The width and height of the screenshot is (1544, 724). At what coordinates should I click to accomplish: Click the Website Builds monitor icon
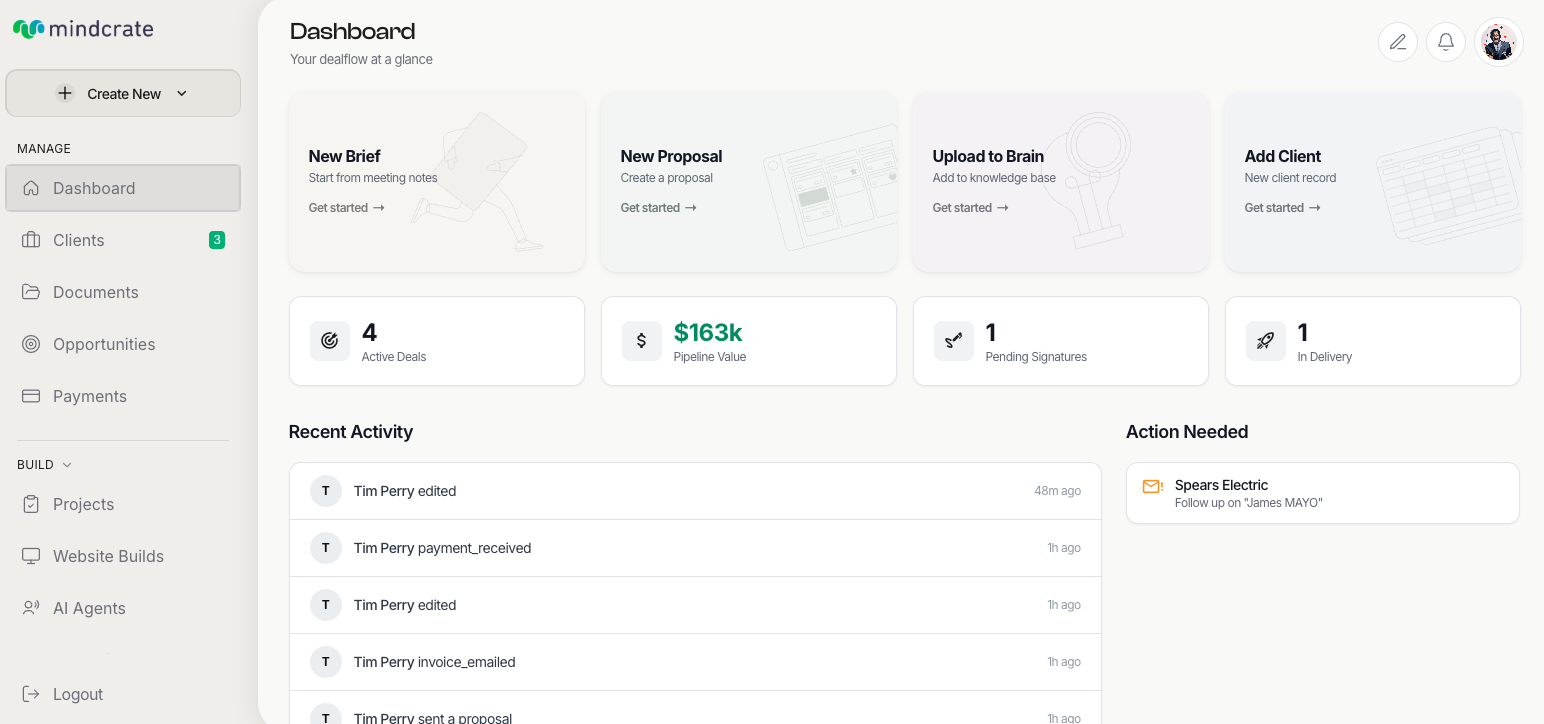click(x=31, y=556)
